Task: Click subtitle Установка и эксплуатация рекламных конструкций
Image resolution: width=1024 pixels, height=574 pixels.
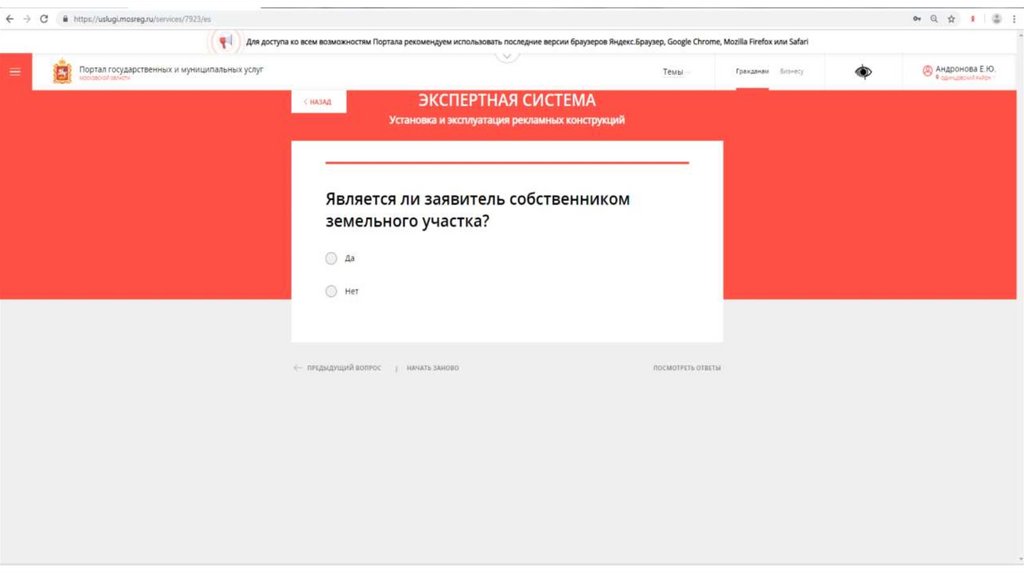Action: click(507, 120)
